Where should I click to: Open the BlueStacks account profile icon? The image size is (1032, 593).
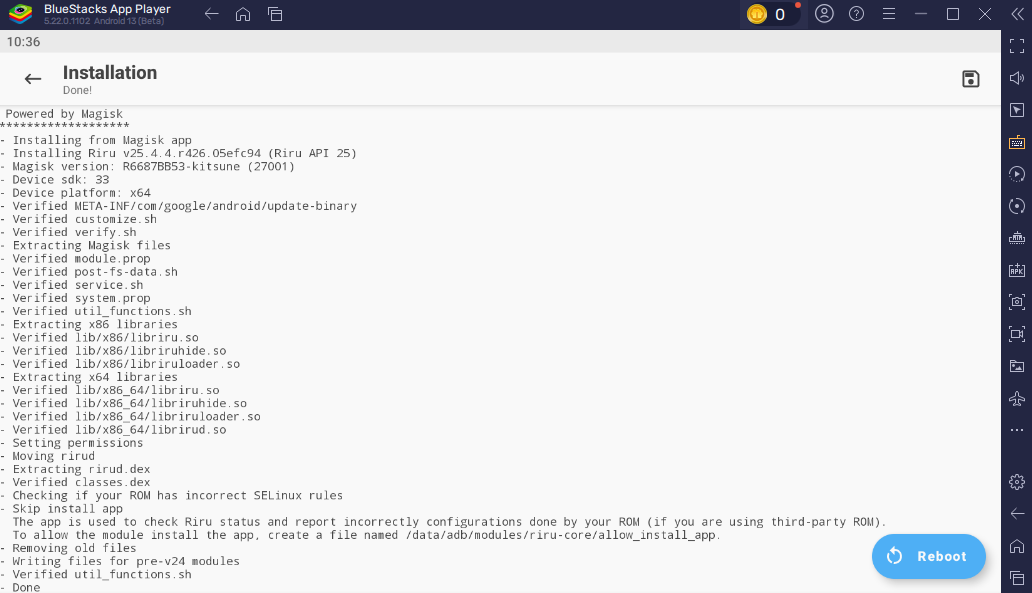coord(824,14)
